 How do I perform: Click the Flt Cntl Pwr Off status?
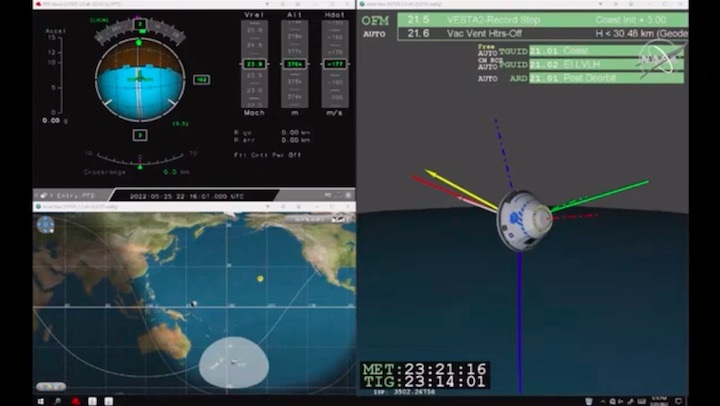pyautogui.click(x=268, y=155)
